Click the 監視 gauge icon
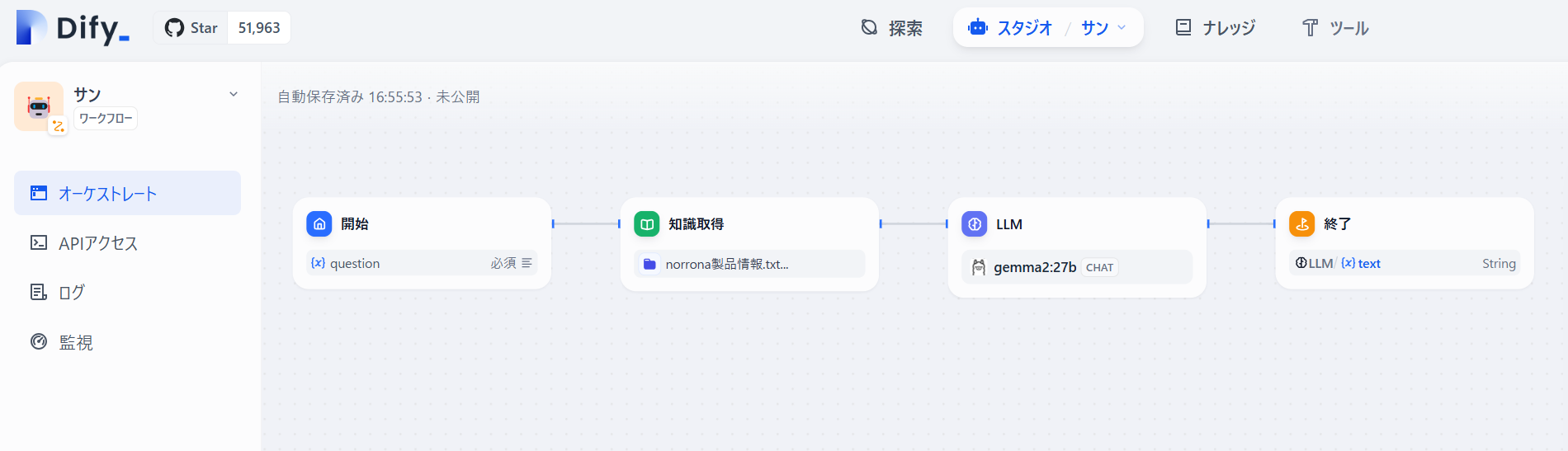1568x451 pixels. (39, 341)
